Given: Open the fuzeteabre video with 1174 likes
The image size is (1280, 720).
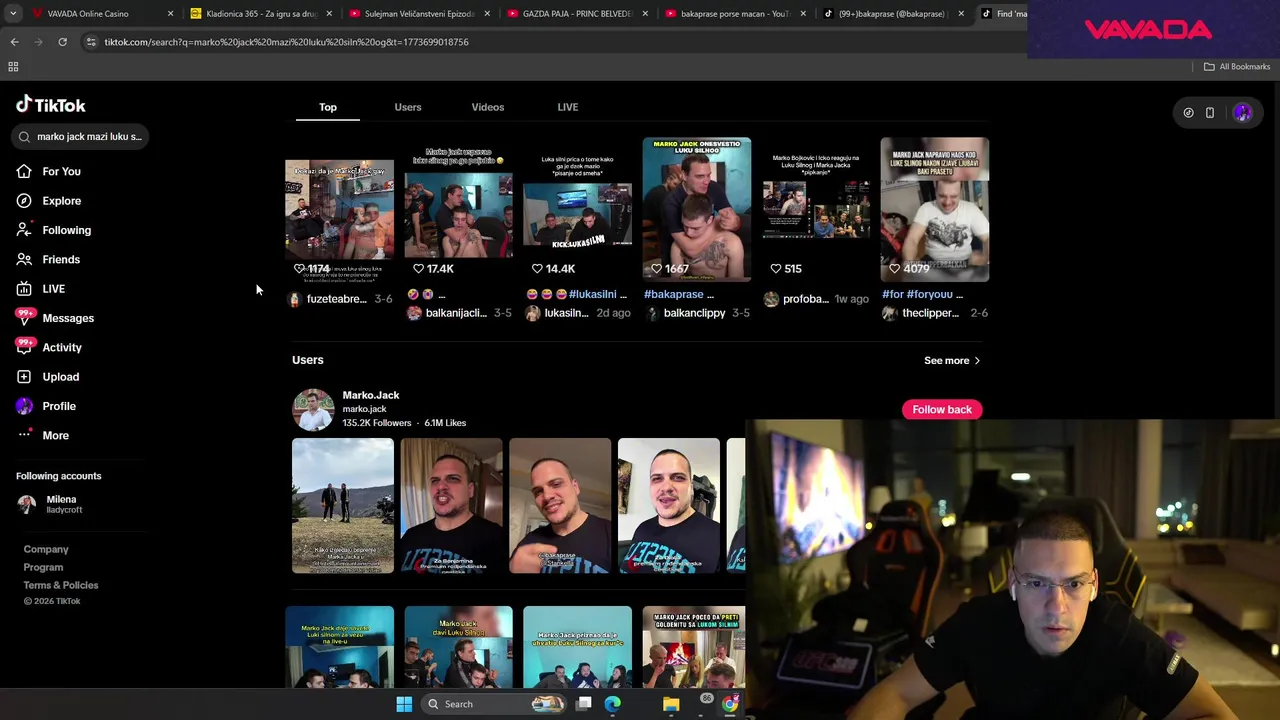Looking at the screenshot, I should coord(339,209).
